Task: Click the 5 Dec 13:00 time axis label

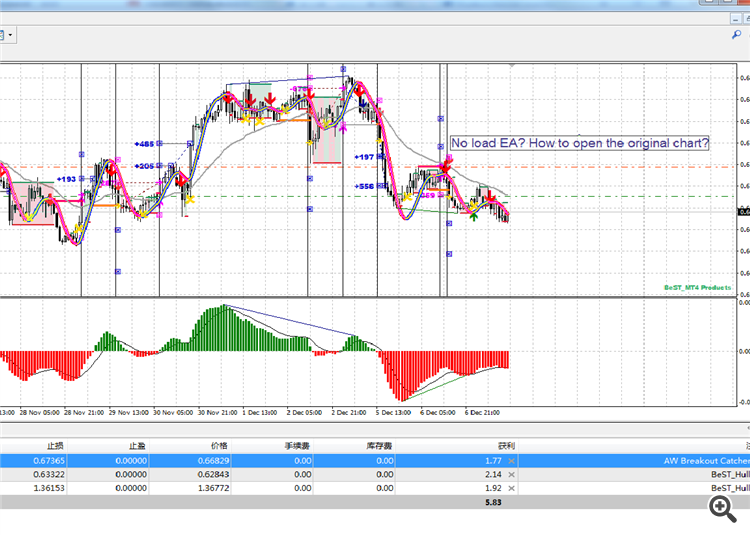Action: (x=393, y=413)
